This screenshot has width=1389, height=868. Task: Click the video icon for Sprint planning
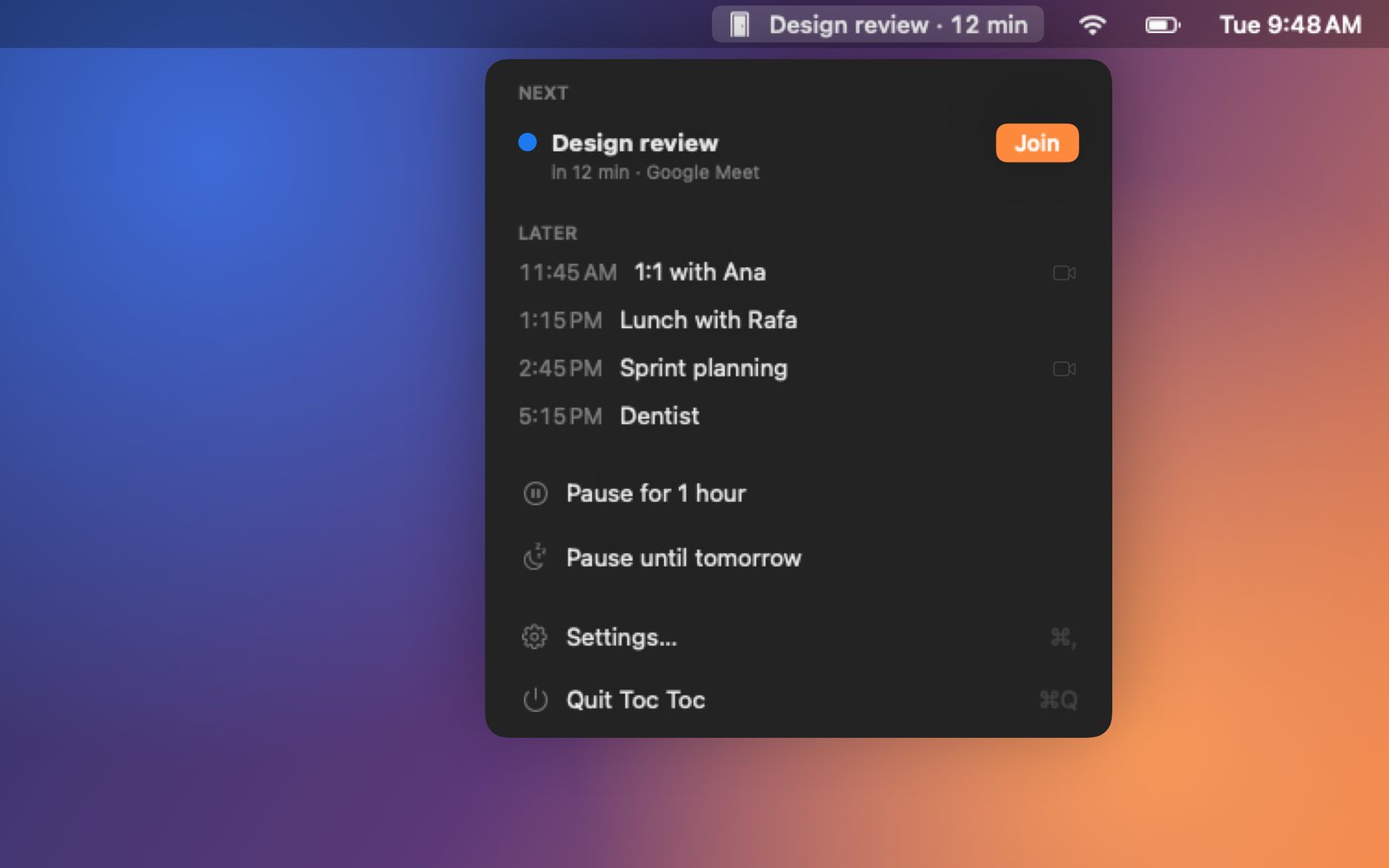coord(1064,369)
